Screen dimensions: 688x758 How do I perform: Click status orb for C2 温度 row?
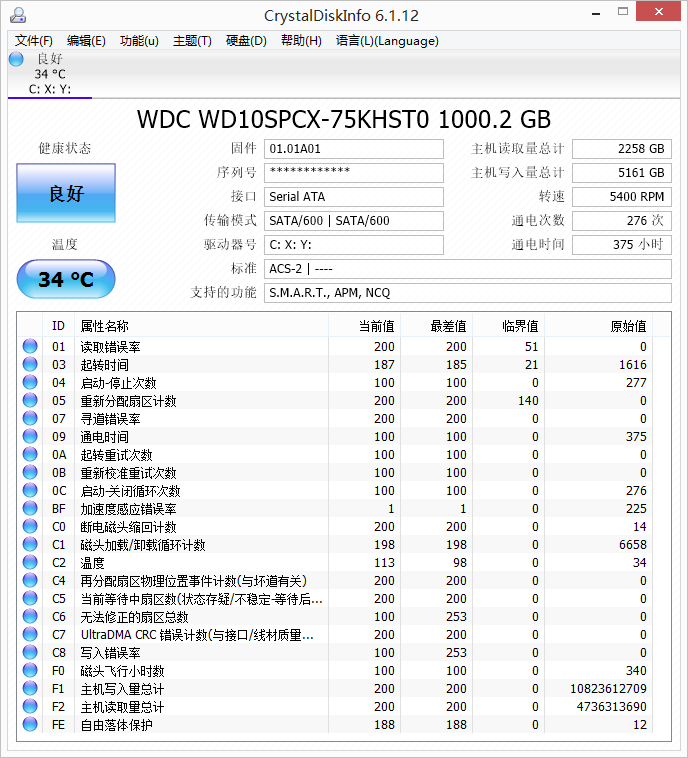point(30,562)
